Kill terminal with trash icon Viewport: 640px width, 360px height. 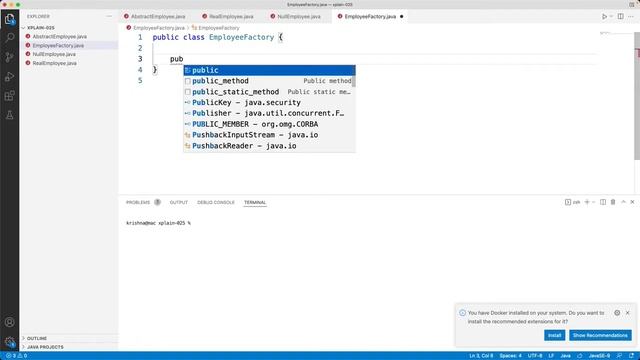(x=613, y=202)
